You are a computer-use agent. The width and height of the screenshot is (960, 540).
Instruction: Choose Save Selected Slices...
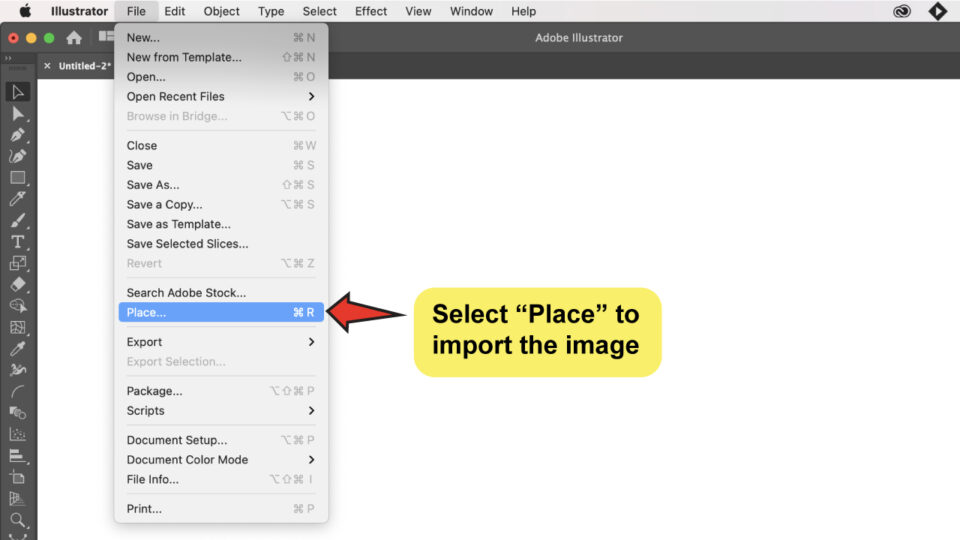coord(221,244)
